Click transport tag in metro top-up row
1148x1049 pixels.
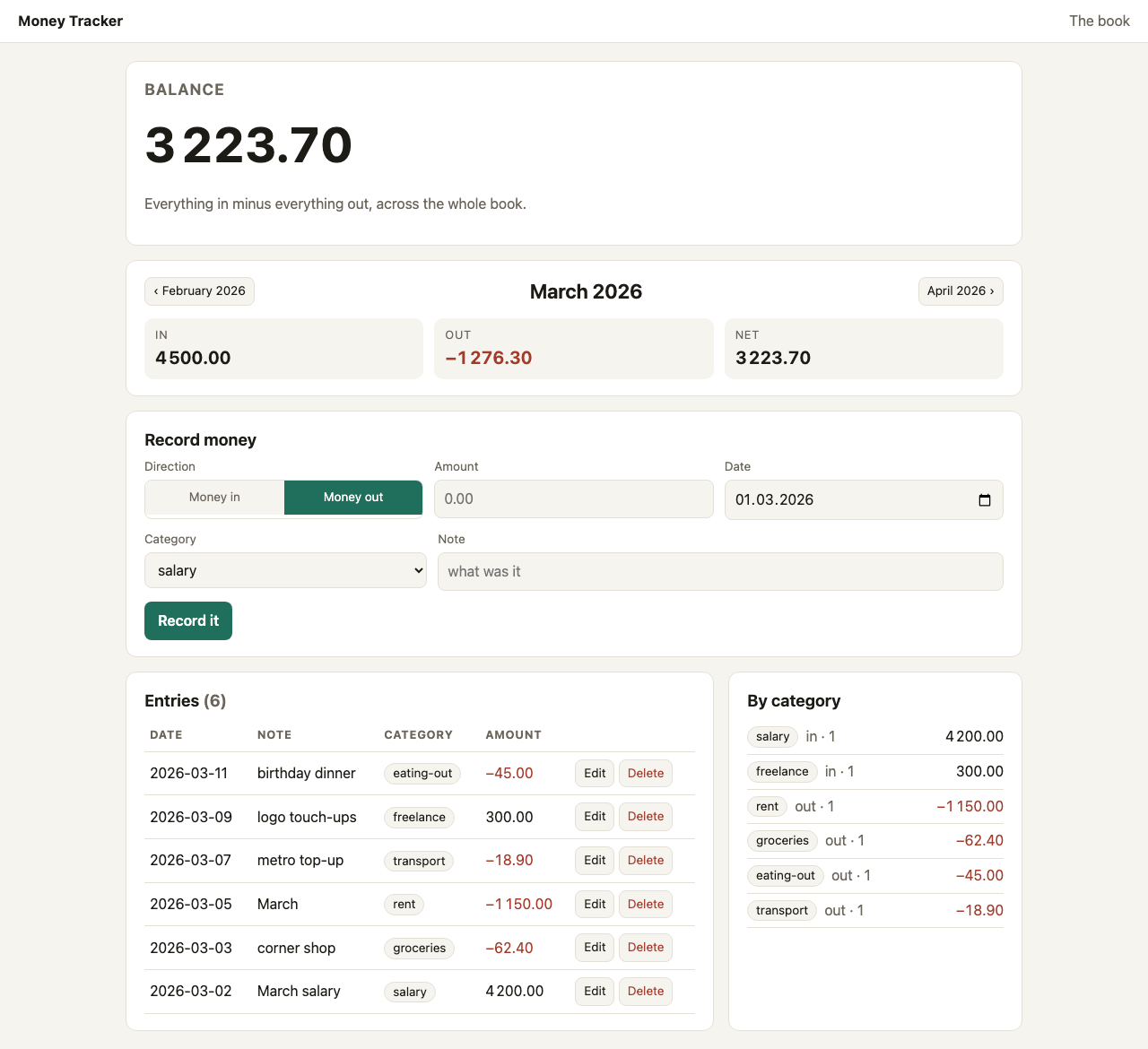419,861
